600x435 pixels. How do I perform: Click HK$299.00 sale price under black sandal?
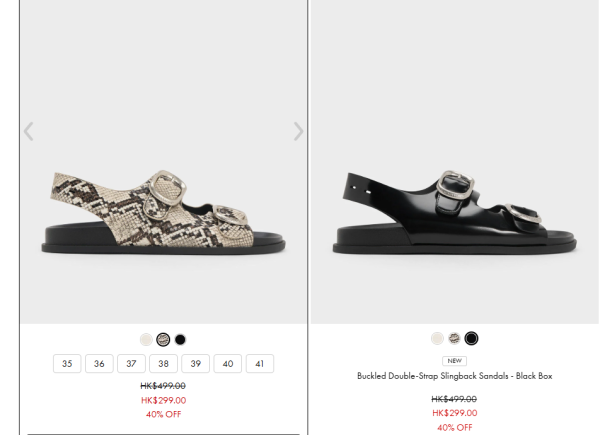point(454,412)
